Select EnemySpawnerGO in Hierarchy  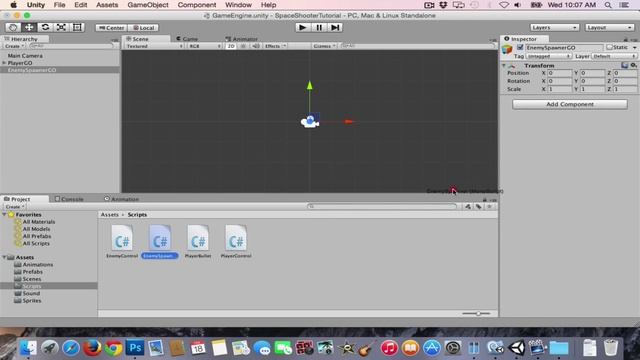click(x=60, y=70)
